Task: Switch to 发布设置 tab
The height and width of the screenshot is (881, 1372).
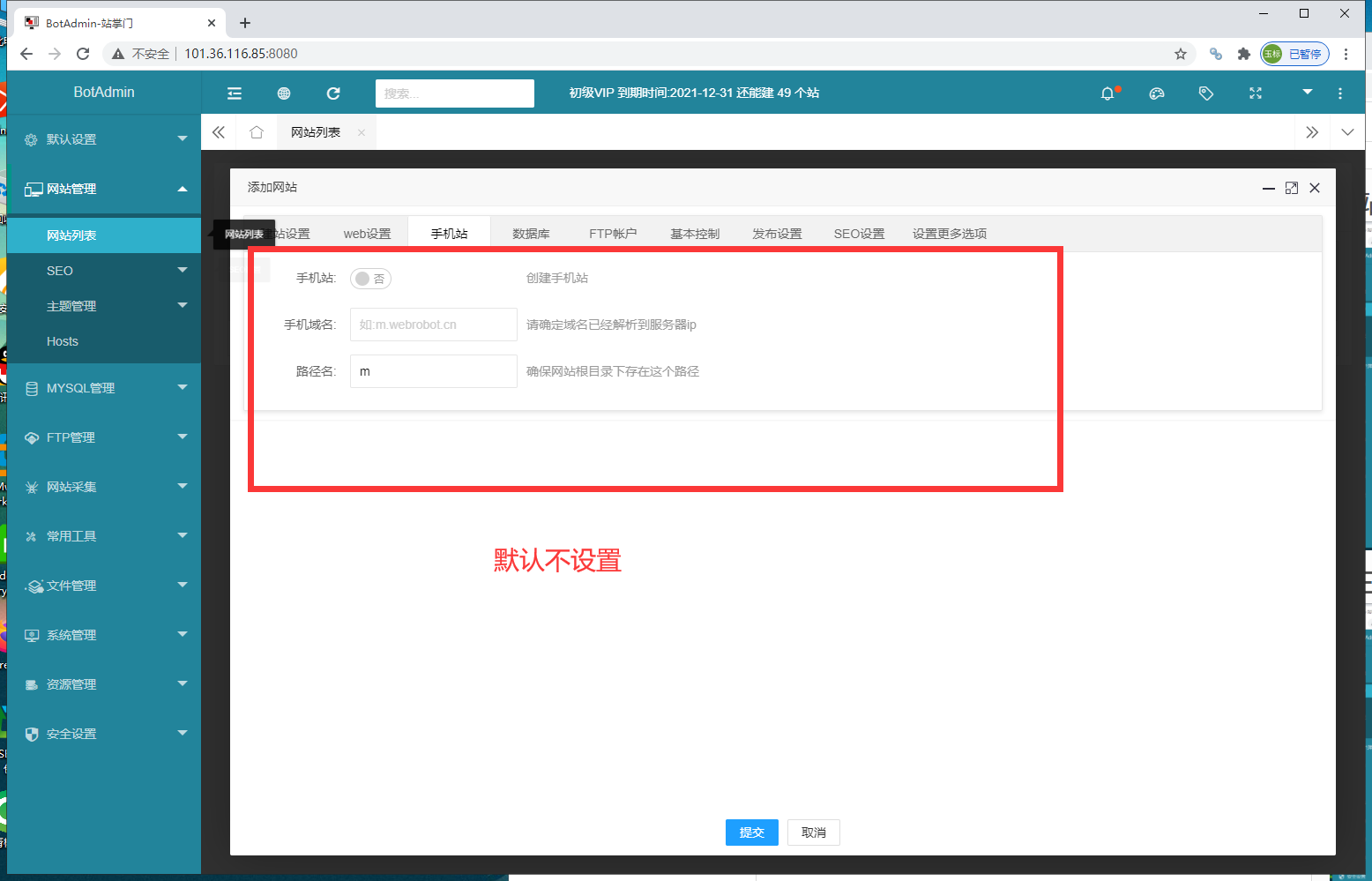Action: pyautogui.click(x=777, y=234)
